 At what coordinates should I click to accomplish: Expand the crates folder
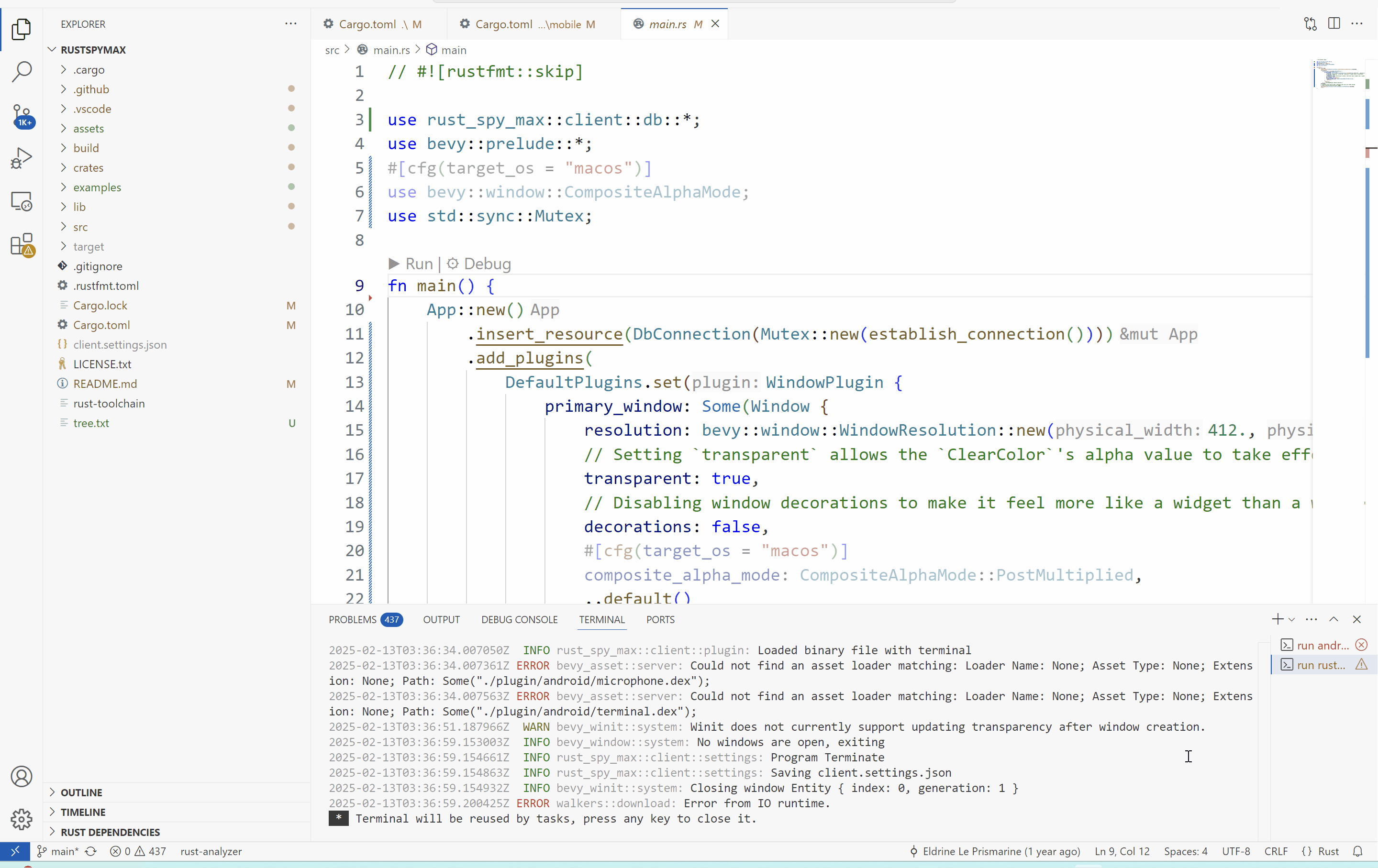178,167
